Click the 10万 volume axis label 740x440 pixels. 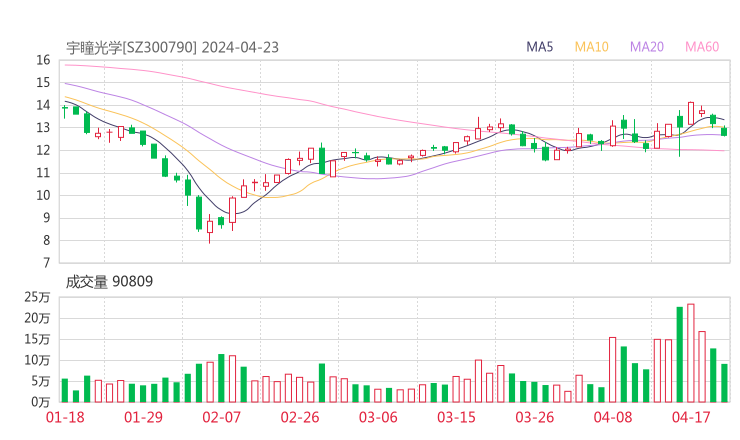[x=37, y=361]
